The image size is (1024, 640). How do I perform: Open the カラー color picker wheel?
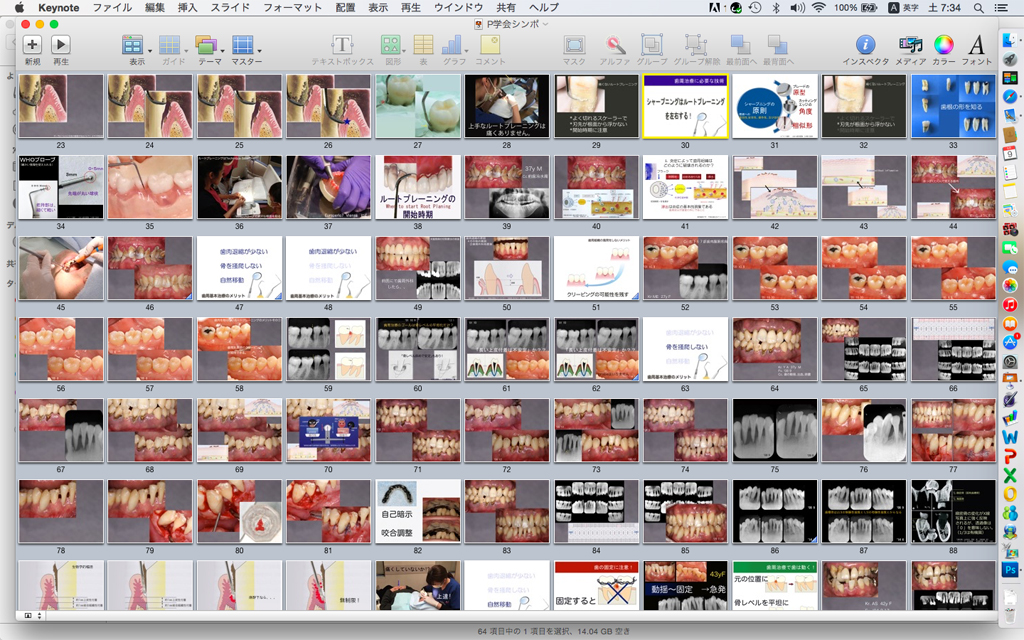[944, 44]
